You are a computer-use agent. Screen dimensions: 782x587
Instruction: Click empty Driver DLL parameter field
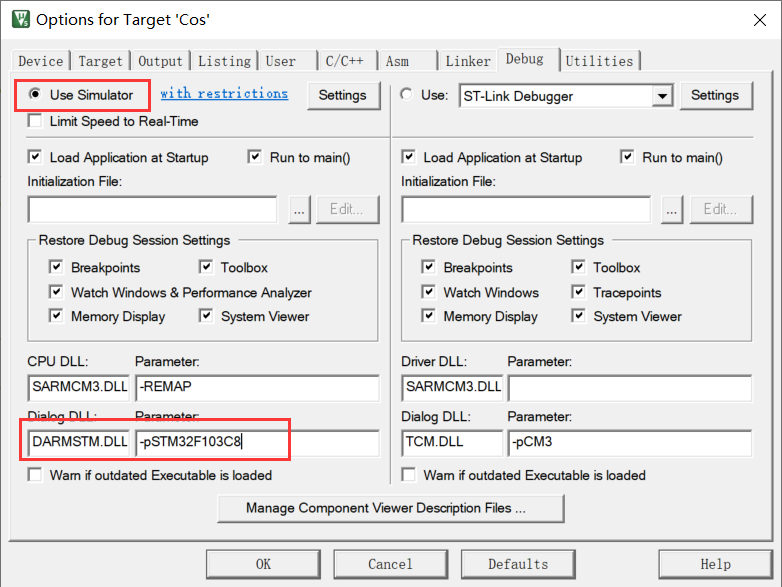[630, 388]
